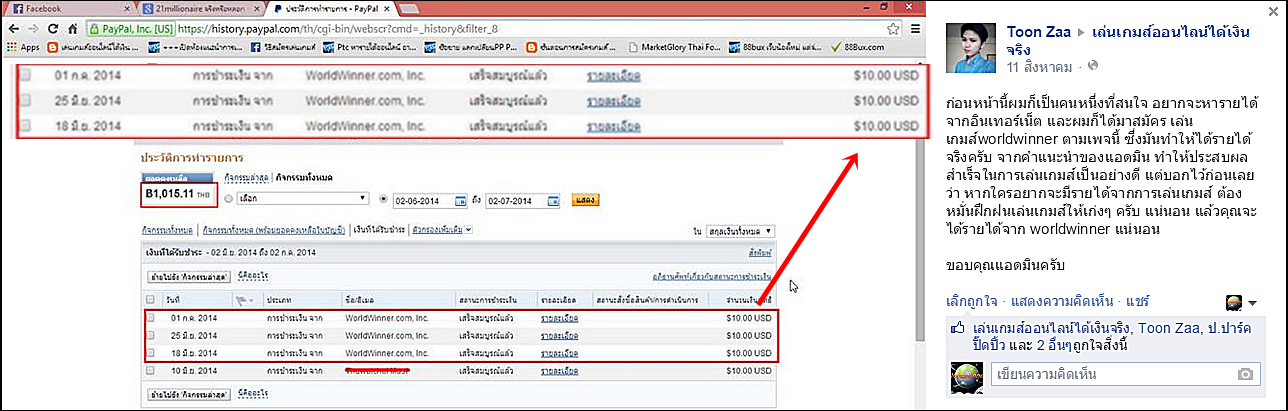The width and height of the screenshot is (1288, 411).
Task: Open Toon Zaa's profile picture
Action: (x=973, y=46)
